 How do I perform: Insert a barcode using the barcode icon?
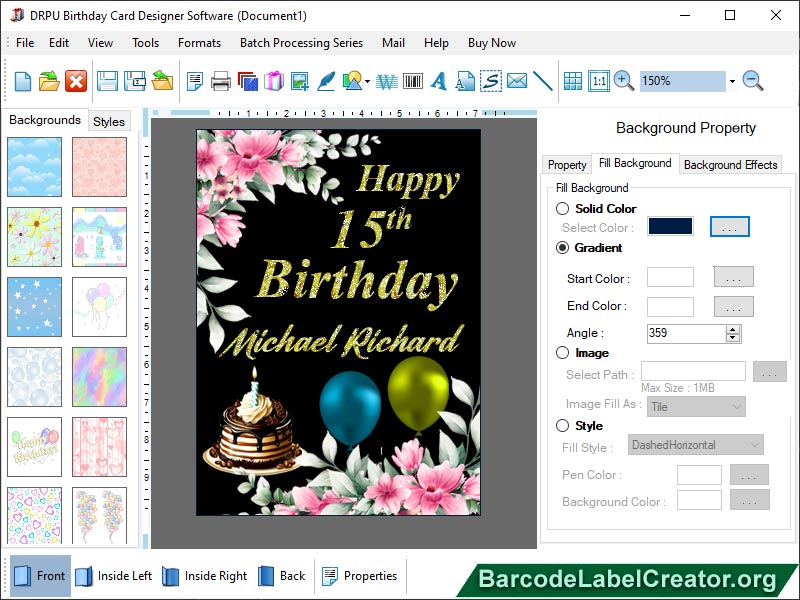click(413, 81)
